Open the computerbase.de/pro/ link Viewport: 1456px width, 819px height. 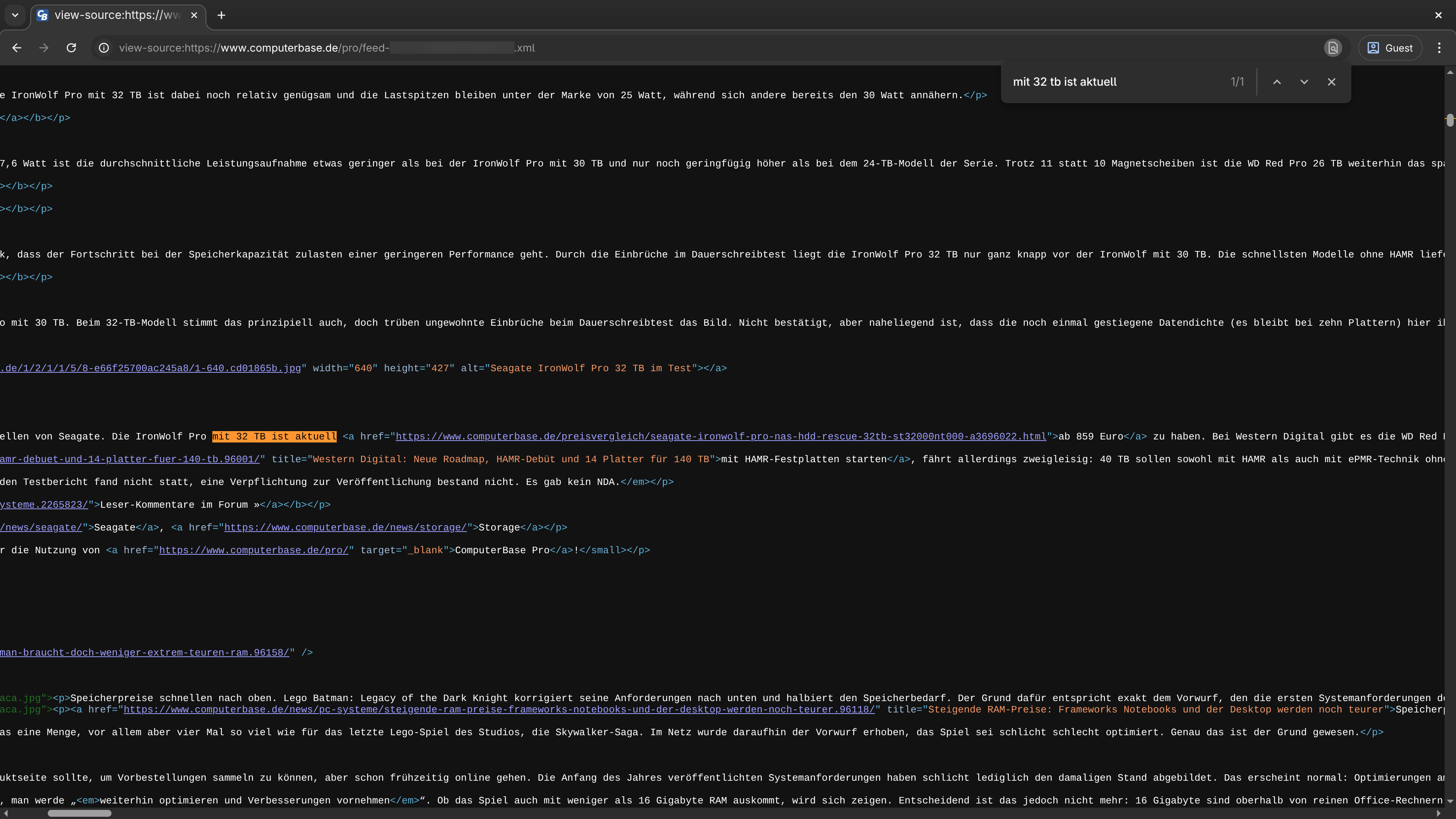click(x=253, y=550)
